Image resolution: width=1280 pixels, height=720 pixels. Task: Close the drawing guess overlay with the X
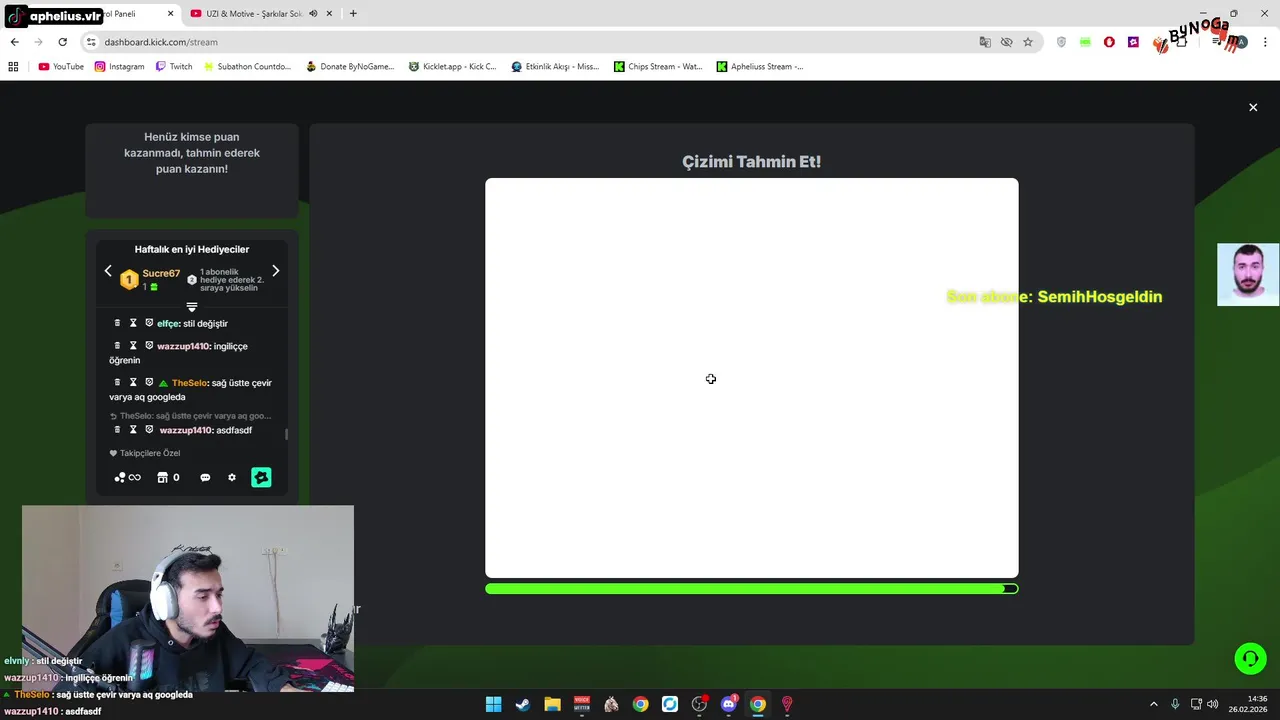click(x=1253, y=107)
